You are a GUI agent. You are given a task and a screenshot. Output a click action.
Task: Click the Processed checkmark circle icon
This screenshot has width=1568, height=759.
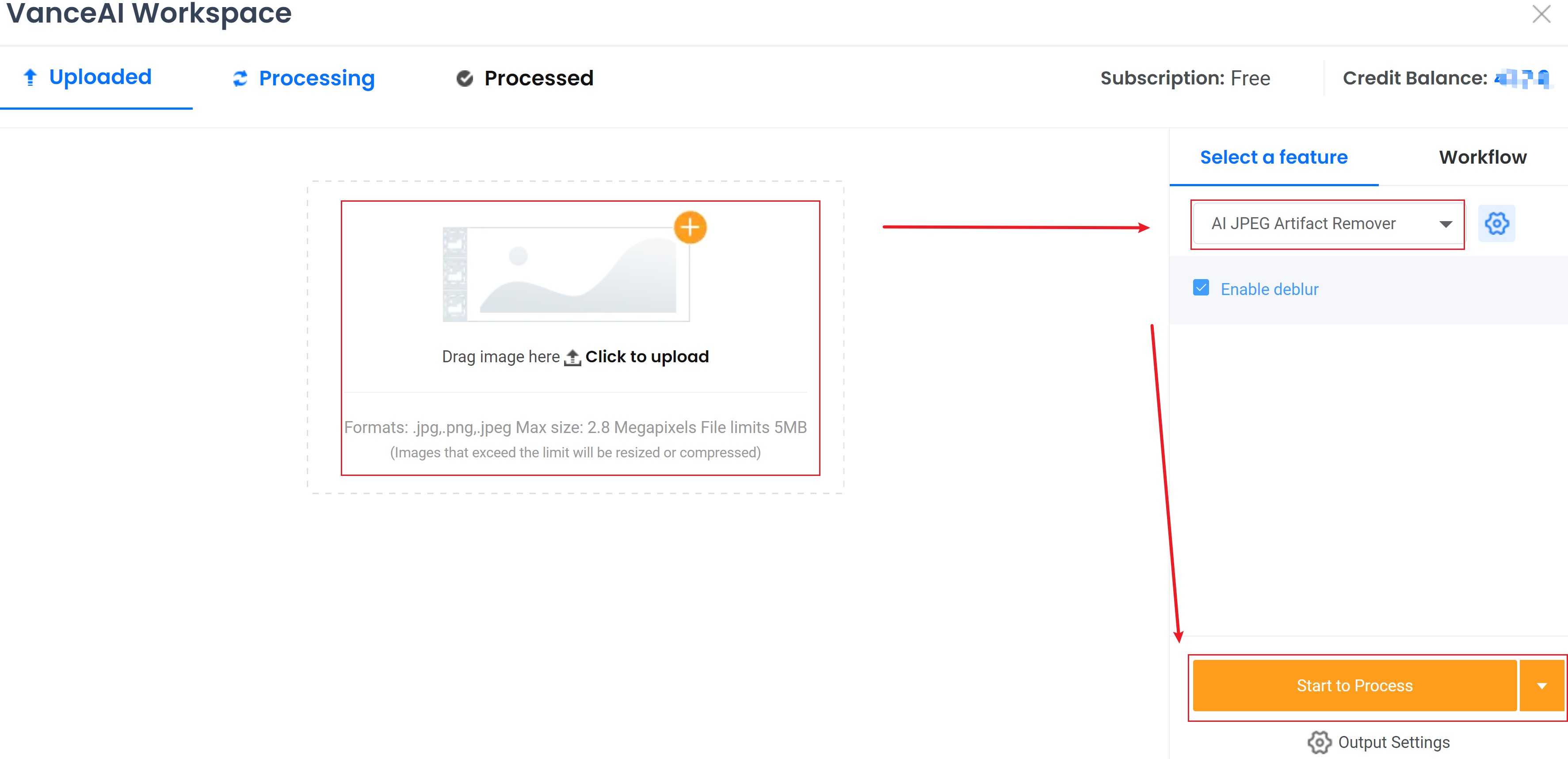(465, 79)
